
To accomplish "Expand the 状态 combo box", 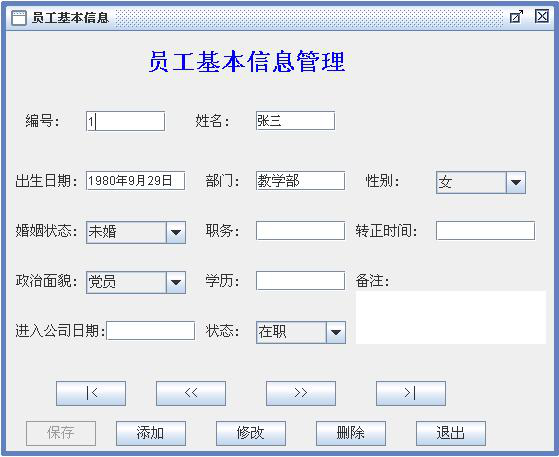I will (x=335, y=332).
